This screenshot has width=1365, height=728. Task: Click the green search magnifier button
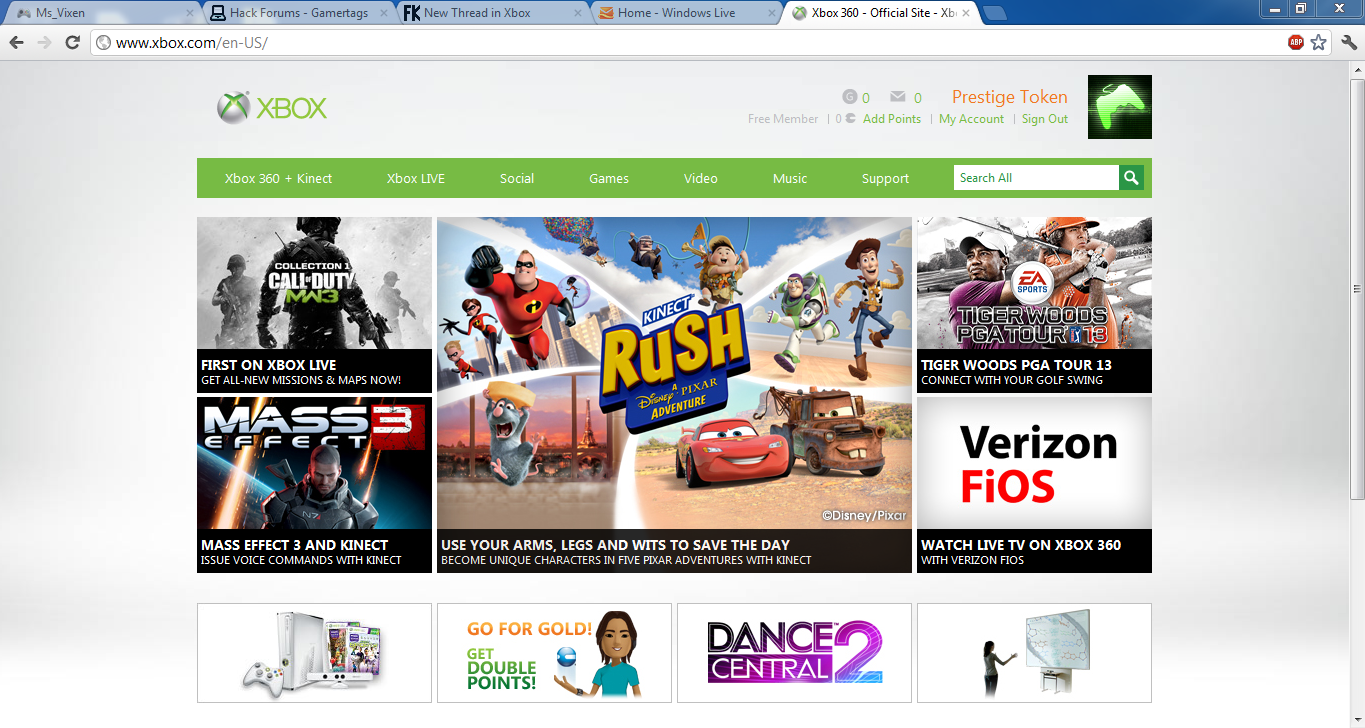(1131, 178)
